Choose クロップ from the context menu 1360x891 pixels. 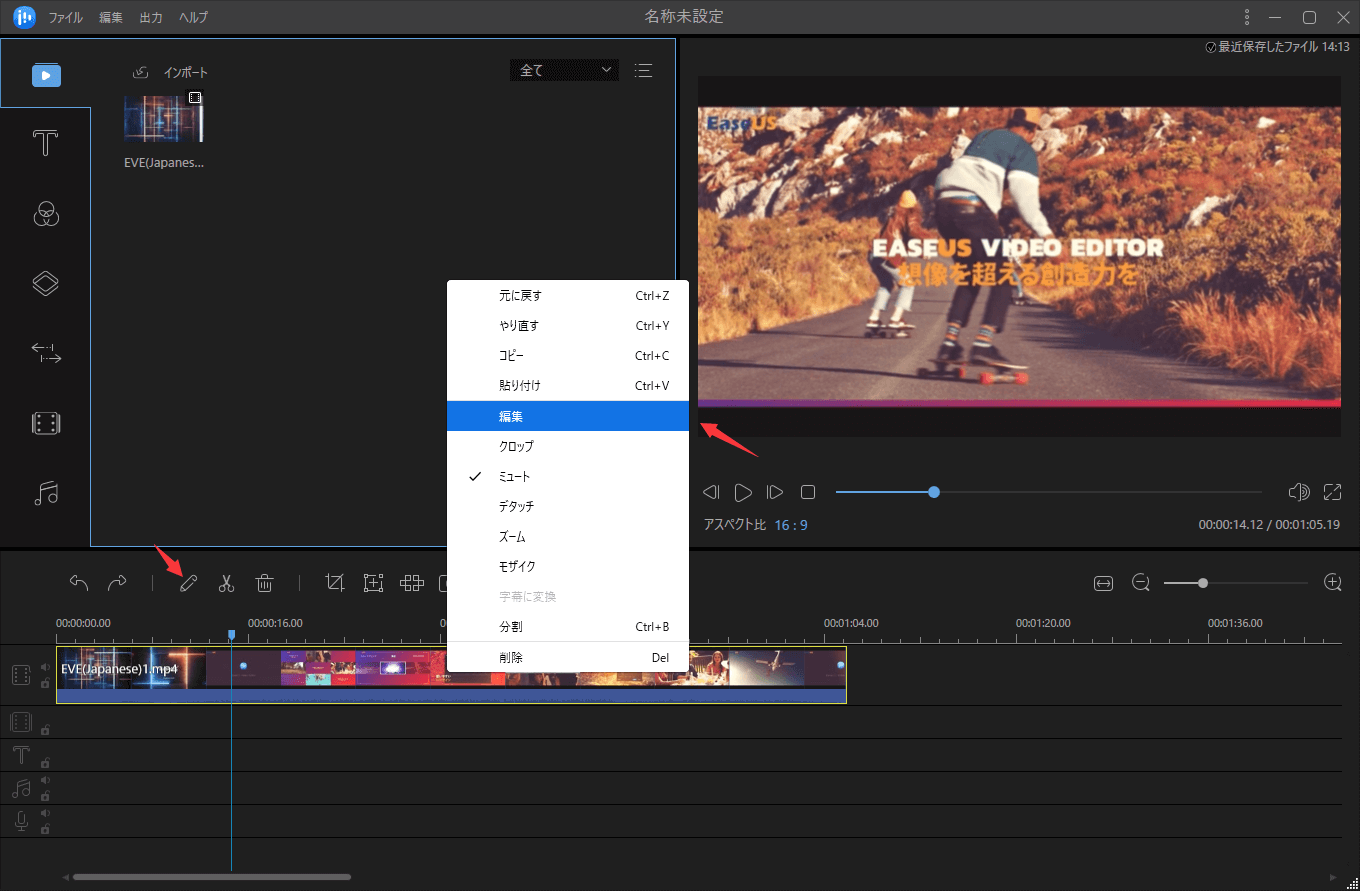point(568,446)
